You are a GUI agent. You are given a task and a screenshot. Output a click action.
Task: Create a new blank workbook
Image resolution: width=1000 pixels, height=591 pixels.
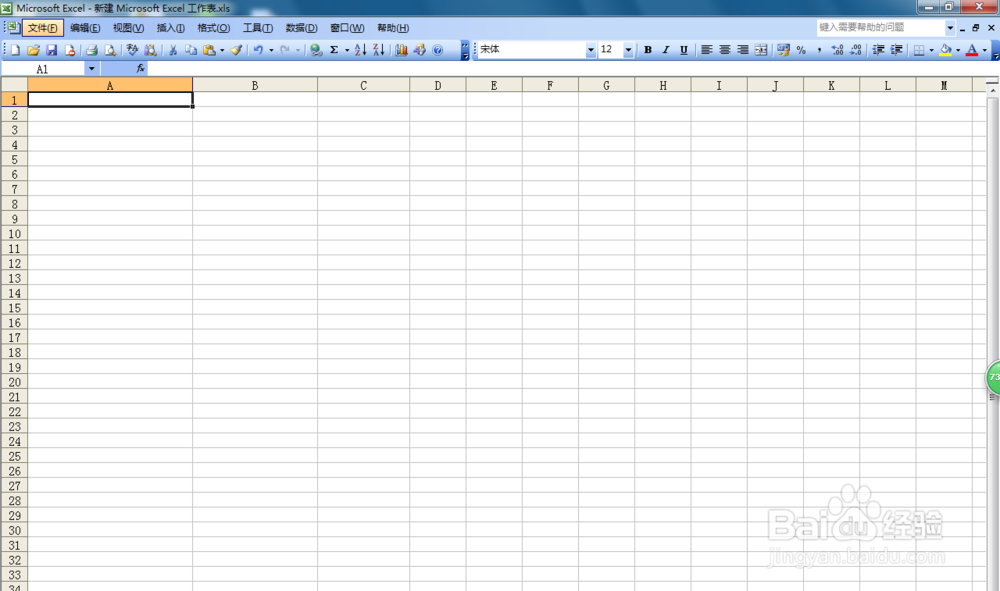15,50
